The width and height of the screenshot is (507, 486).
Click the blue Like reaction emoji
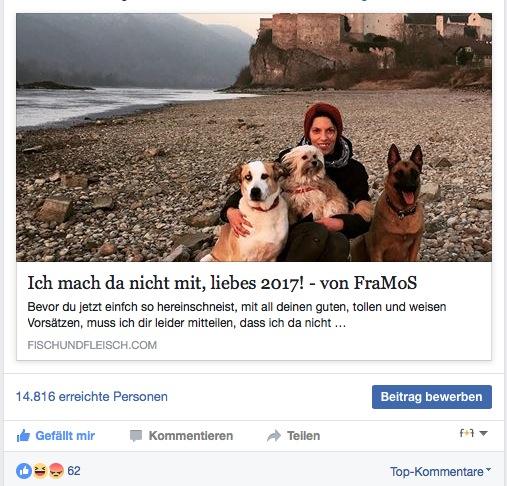[24, 471]
